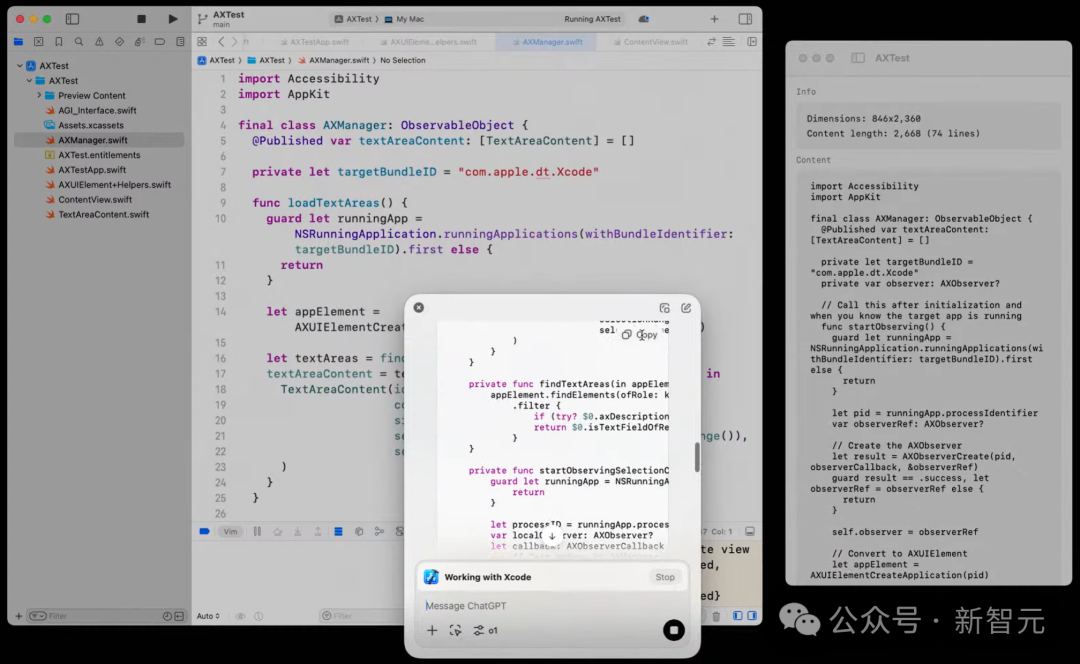Image resolution: width=1080 pixels, height=664 pixels.
Task: Open the Auto variables view selector
Action: pyautogui.click(x=208, y=616)
